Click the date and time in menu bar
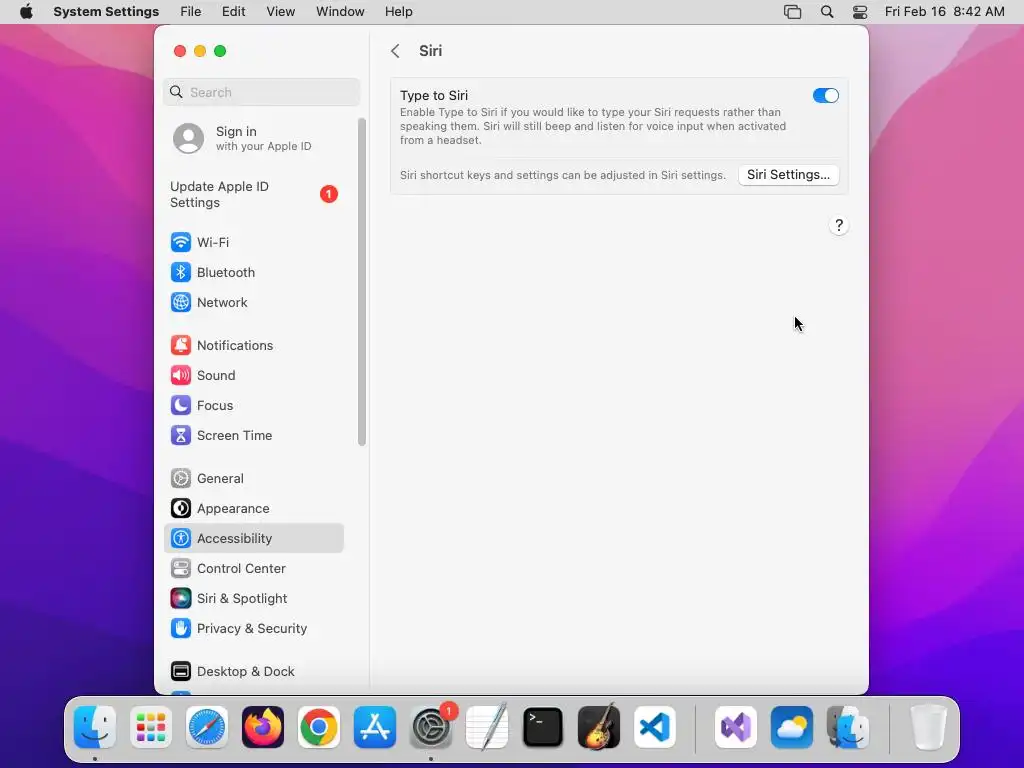Screen dimensions: 1024x768 [x=944, y=12]
